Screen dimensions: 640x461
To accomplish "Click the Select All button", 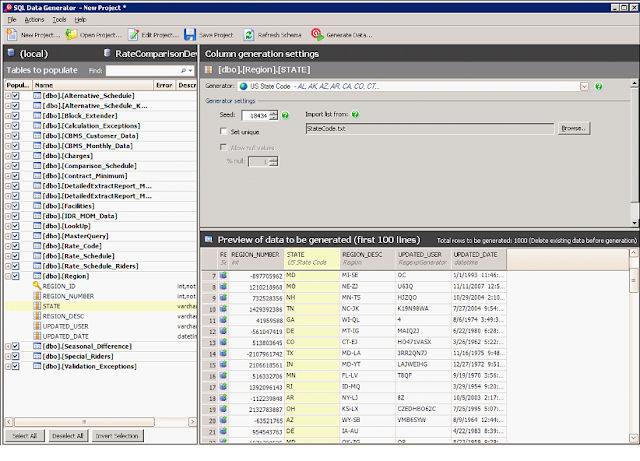I will point(24,436).
